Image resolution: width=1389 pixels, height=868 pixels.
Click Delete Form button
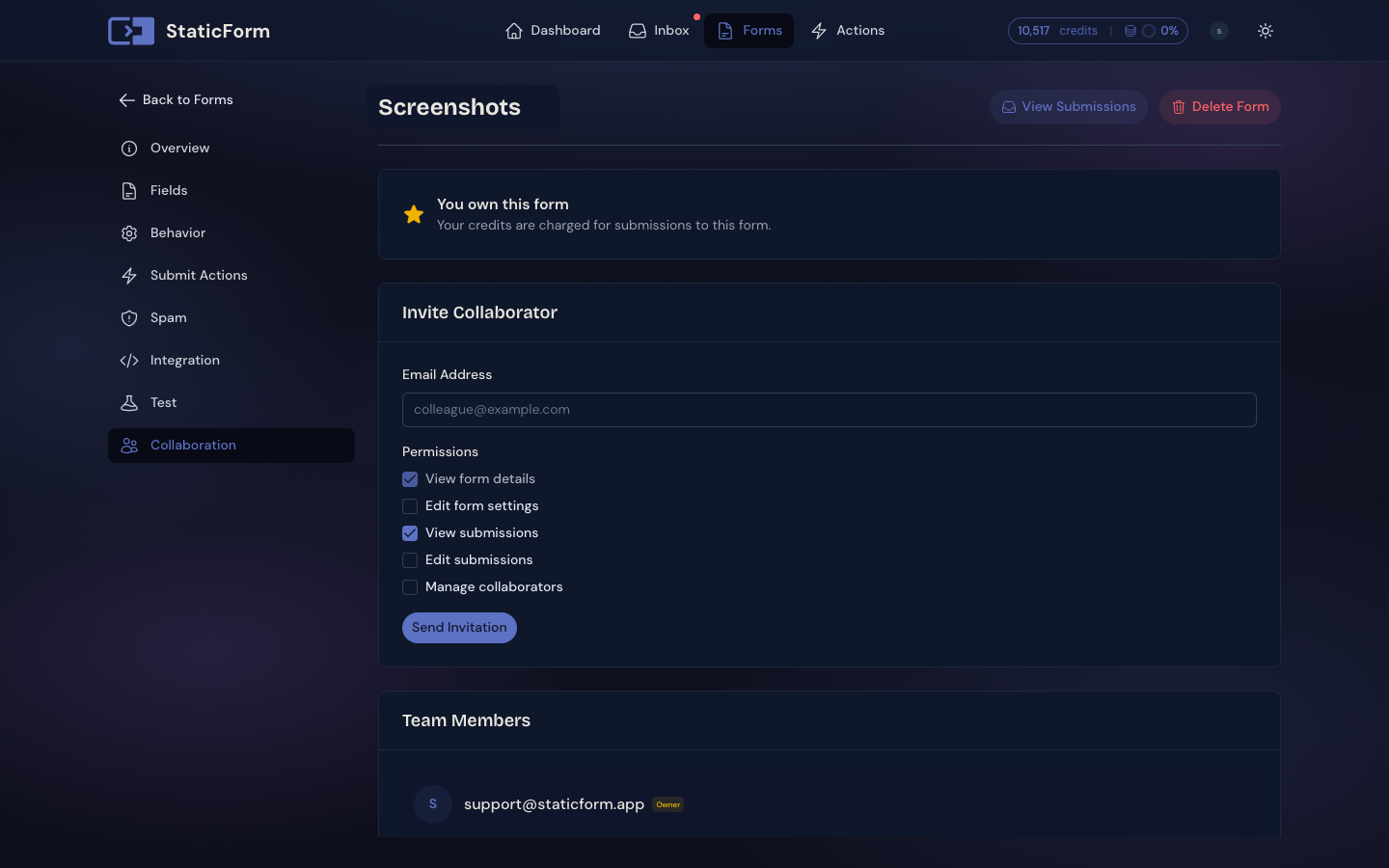1220,107
